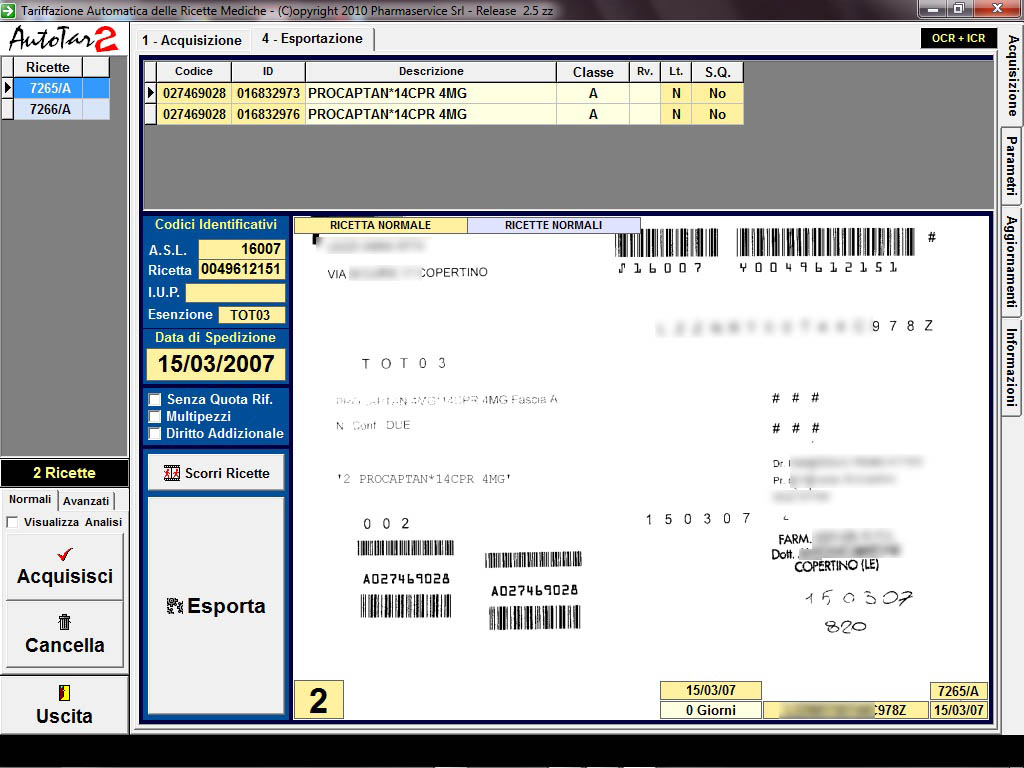Click the Esporta button

[216, 606]
